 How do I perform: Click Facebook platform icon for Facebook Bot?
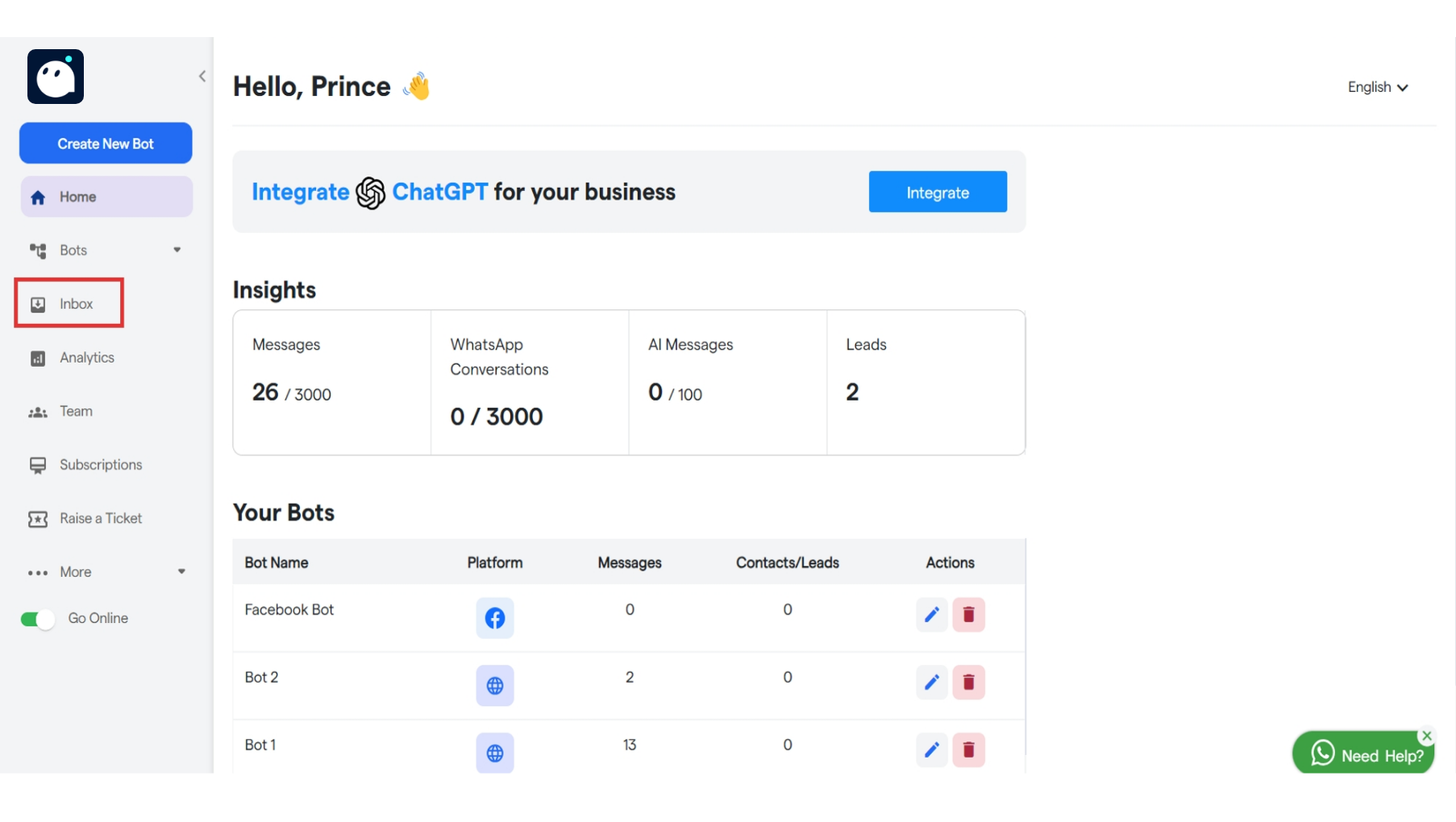(495, 618)
